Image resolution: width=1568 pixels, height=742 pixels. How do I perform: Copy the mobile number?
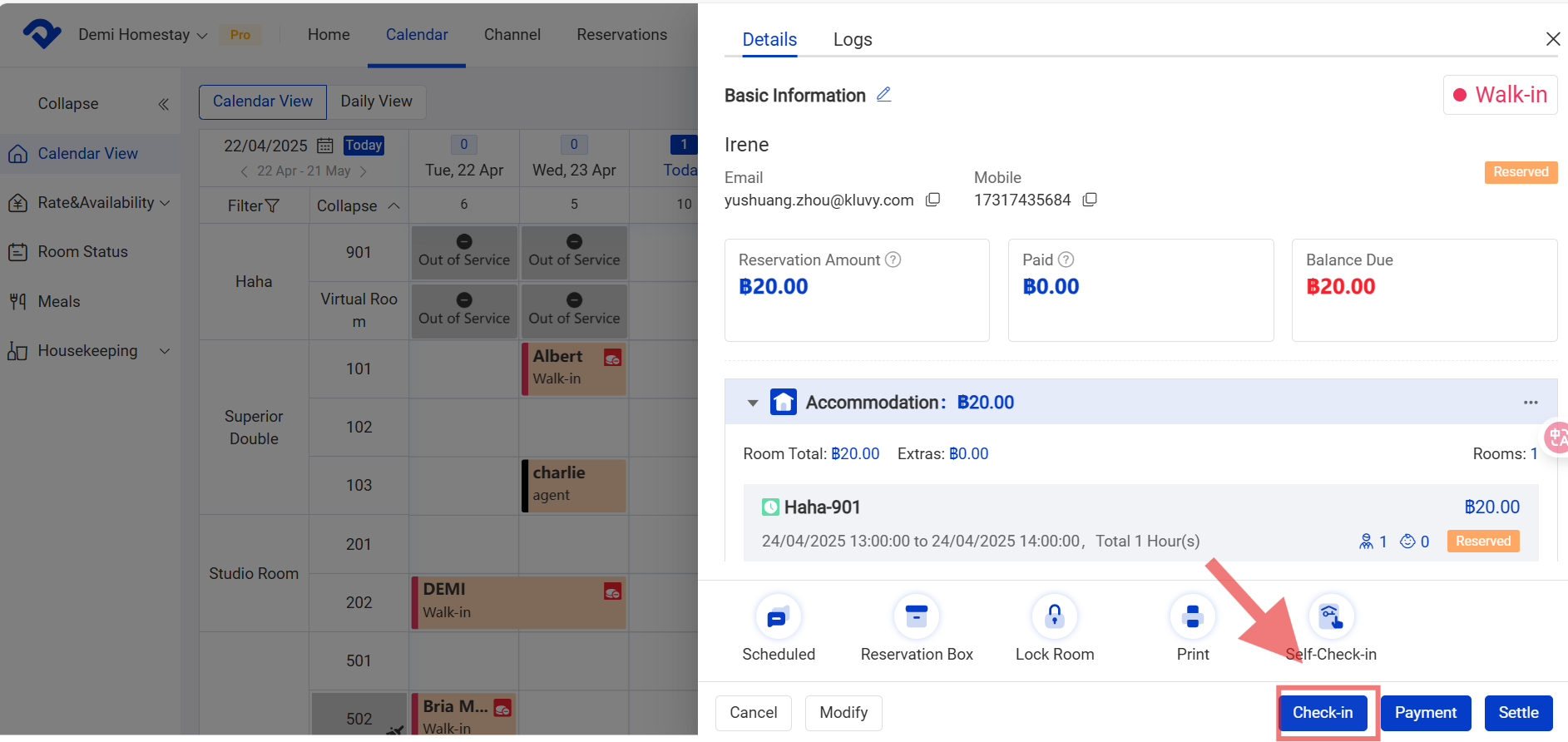click(1090, 200)
